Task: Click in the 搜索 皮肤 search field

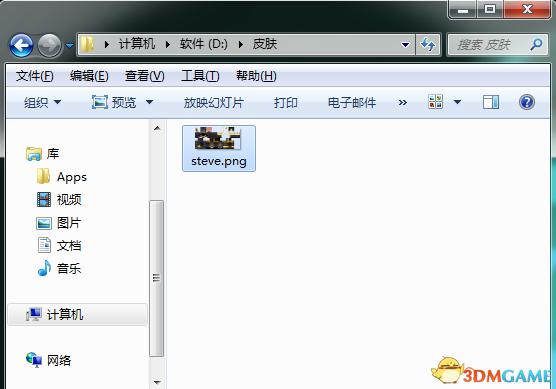Action: click(x=489, y=45)
